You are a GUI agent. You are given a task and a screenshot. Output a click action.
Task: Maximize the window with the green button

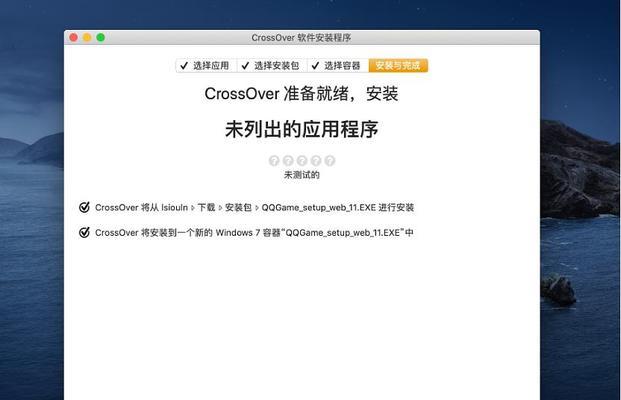(101, 37)
